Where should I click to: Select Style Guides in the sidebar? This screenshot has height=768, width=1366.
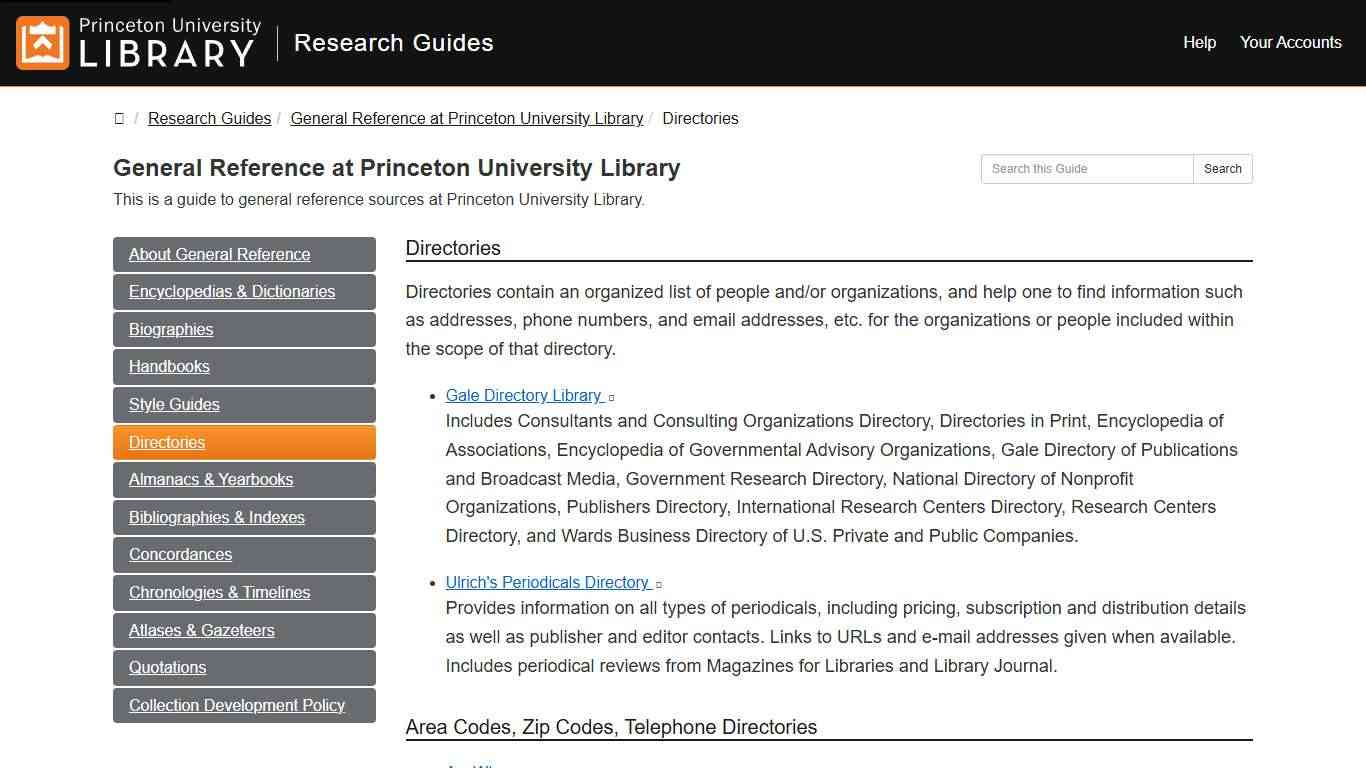pyautogui.click(x=174, y=404)
